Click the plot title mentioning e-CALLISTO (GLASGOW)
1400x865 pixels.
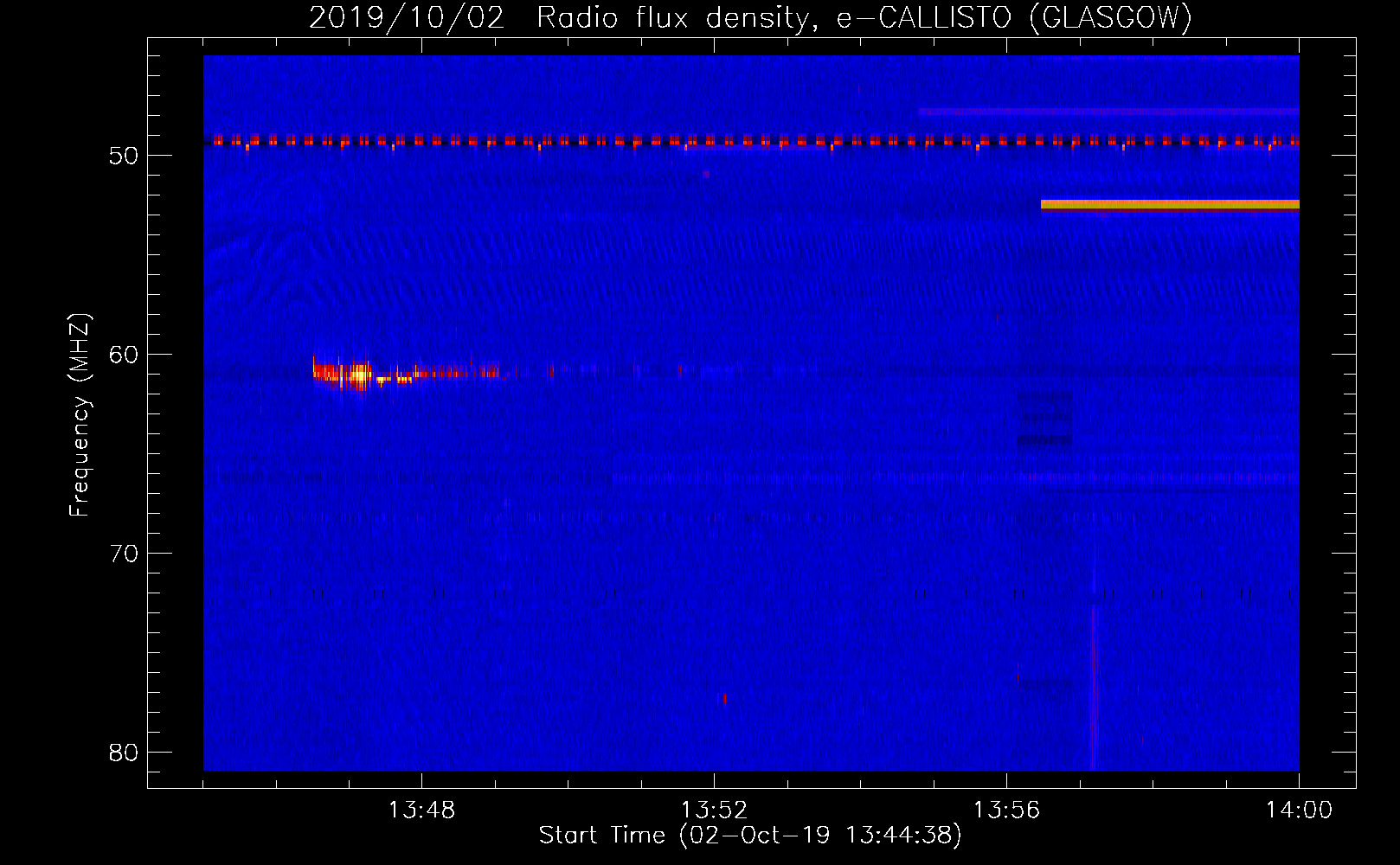click(x=750, y=17)
